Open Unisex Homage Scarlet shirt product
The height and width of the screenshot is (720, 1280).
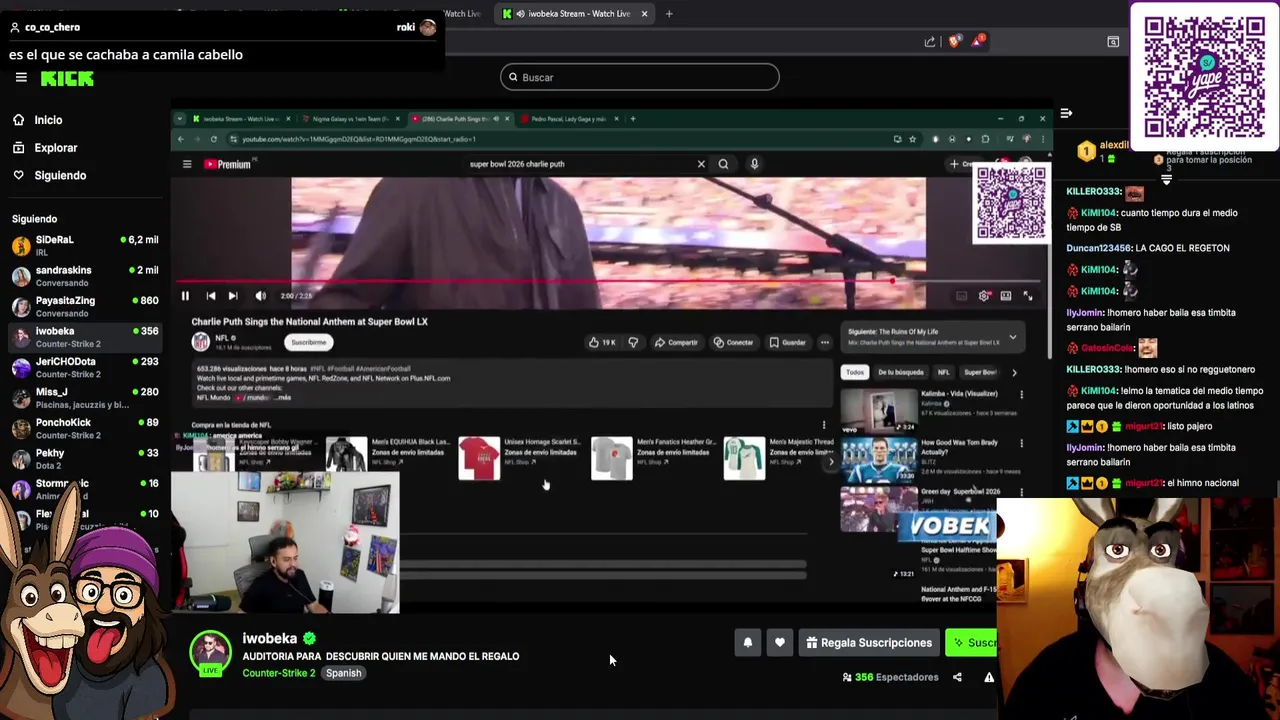[480, 458]
